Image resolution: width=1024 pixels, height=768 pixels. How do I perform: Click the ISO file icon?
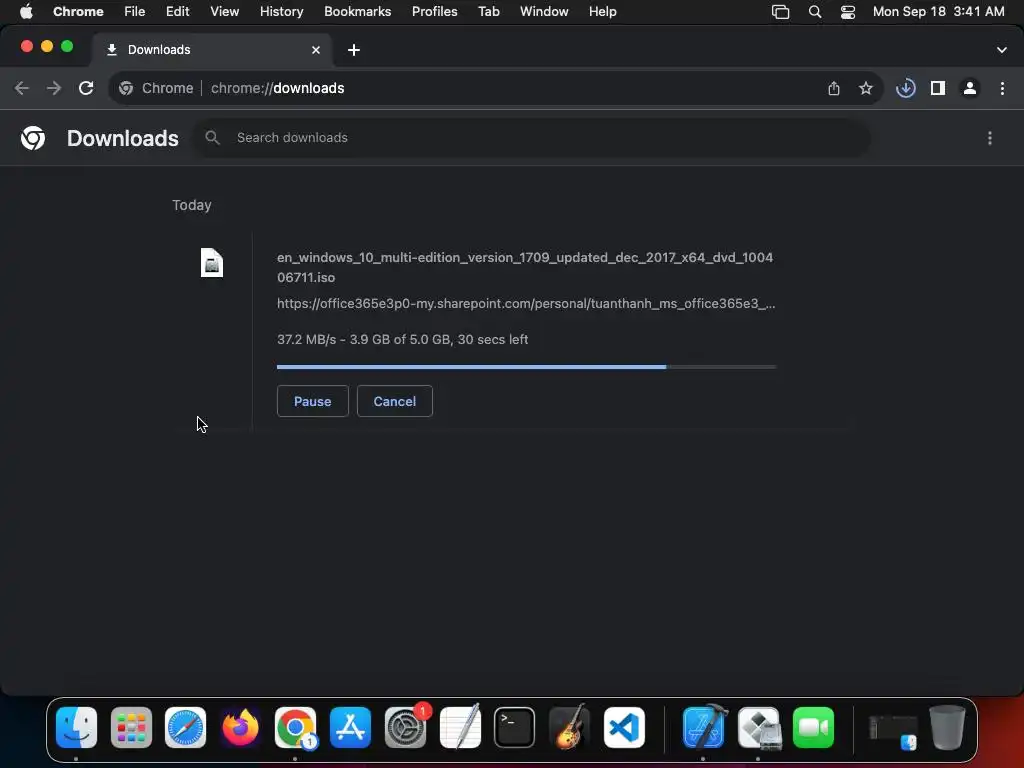[212, 263]
